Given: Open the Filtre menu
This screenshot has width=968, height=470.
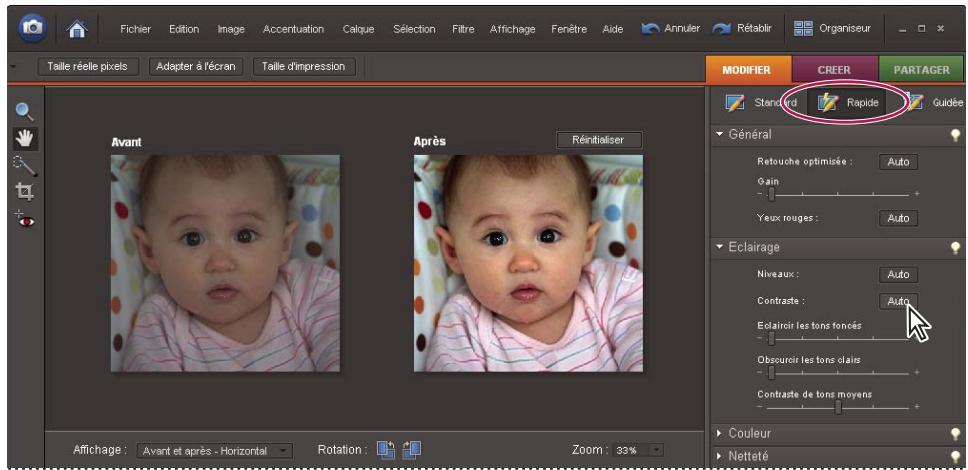Looking at the screenshot, I should click(x=463, y=29).
